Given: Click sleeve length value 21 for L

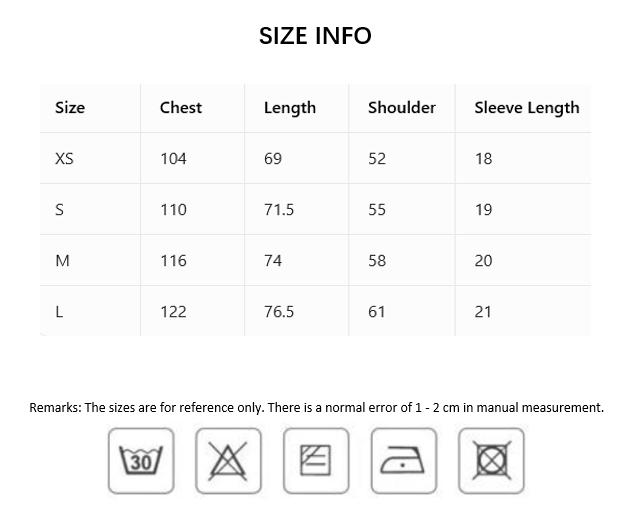Looking at the screenshot, I should 483,312.
